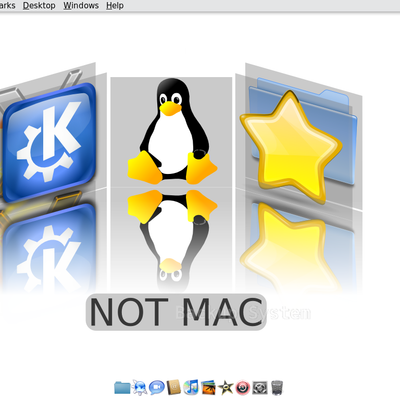Launch the movie star dock icon
Screen dimensions: 400x400
click(x=226, y=388)
